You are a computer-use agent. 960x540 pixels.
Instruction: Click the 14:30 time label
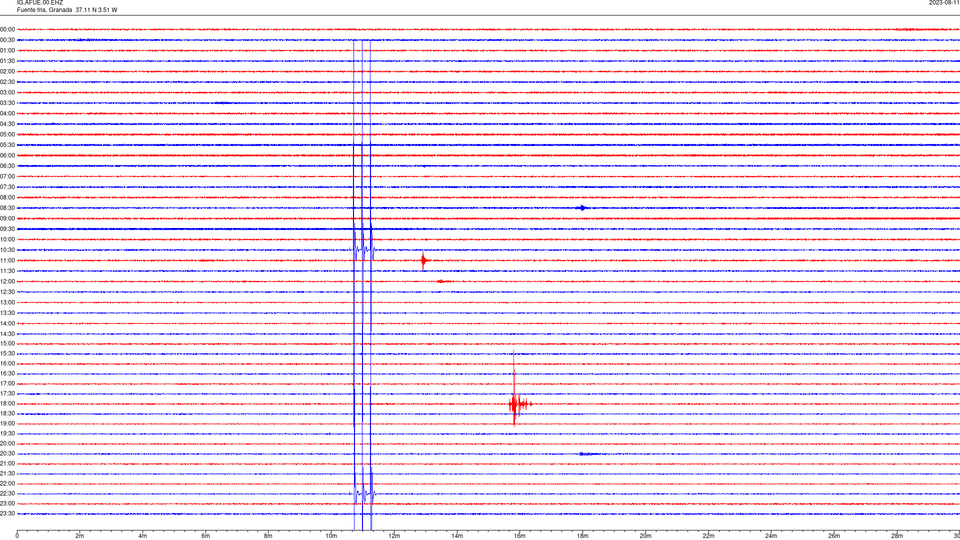coord(7,334)
